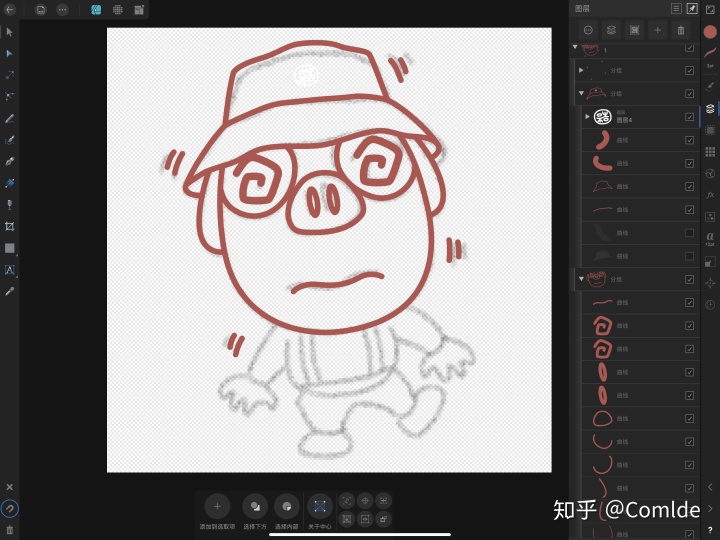Toggle visibility checkbox of 图层4 layer
The image size is (720, 540).
point(689,117)
